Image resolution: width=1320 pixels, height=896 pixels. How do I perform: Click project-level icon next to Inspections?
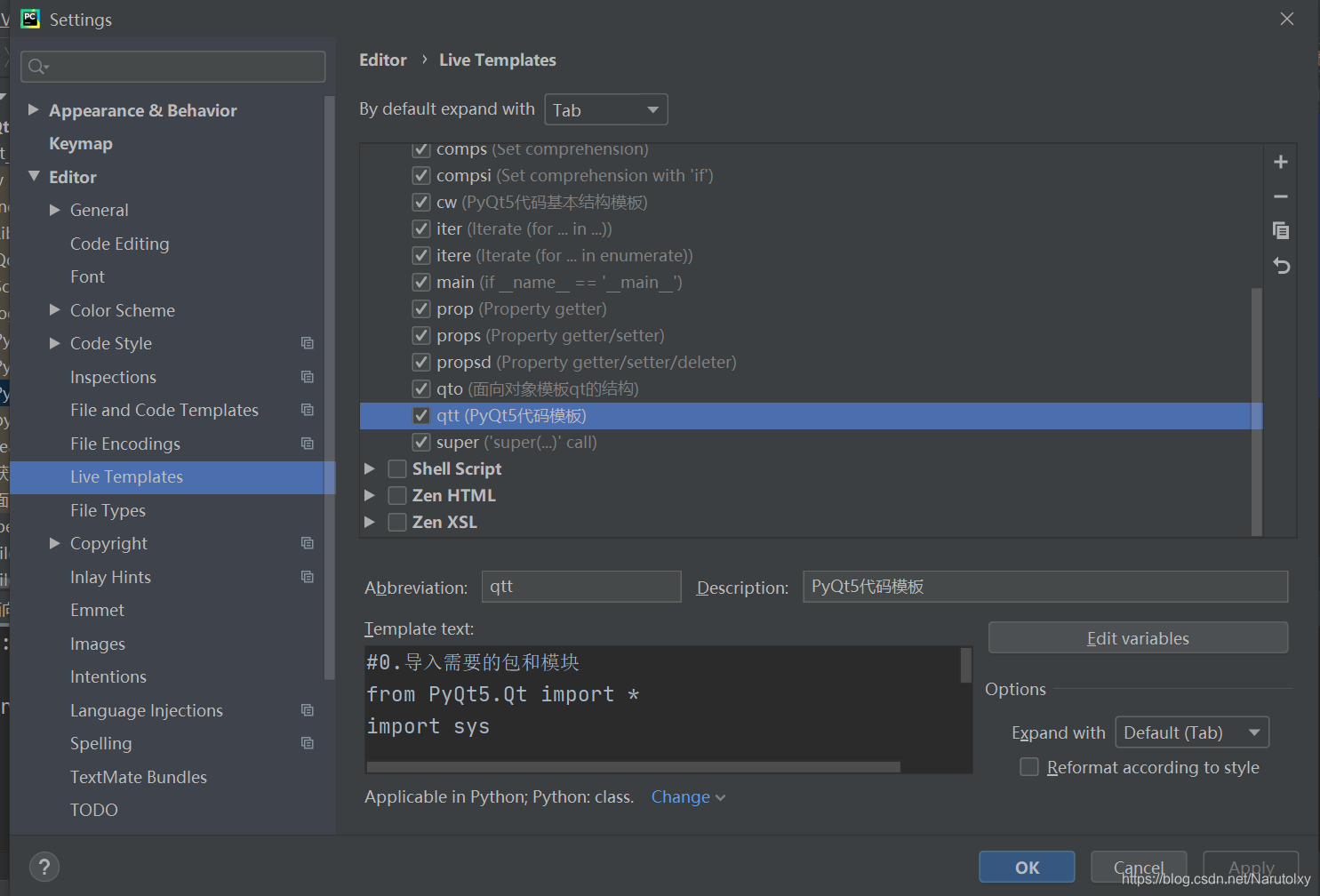coord(308,377)
